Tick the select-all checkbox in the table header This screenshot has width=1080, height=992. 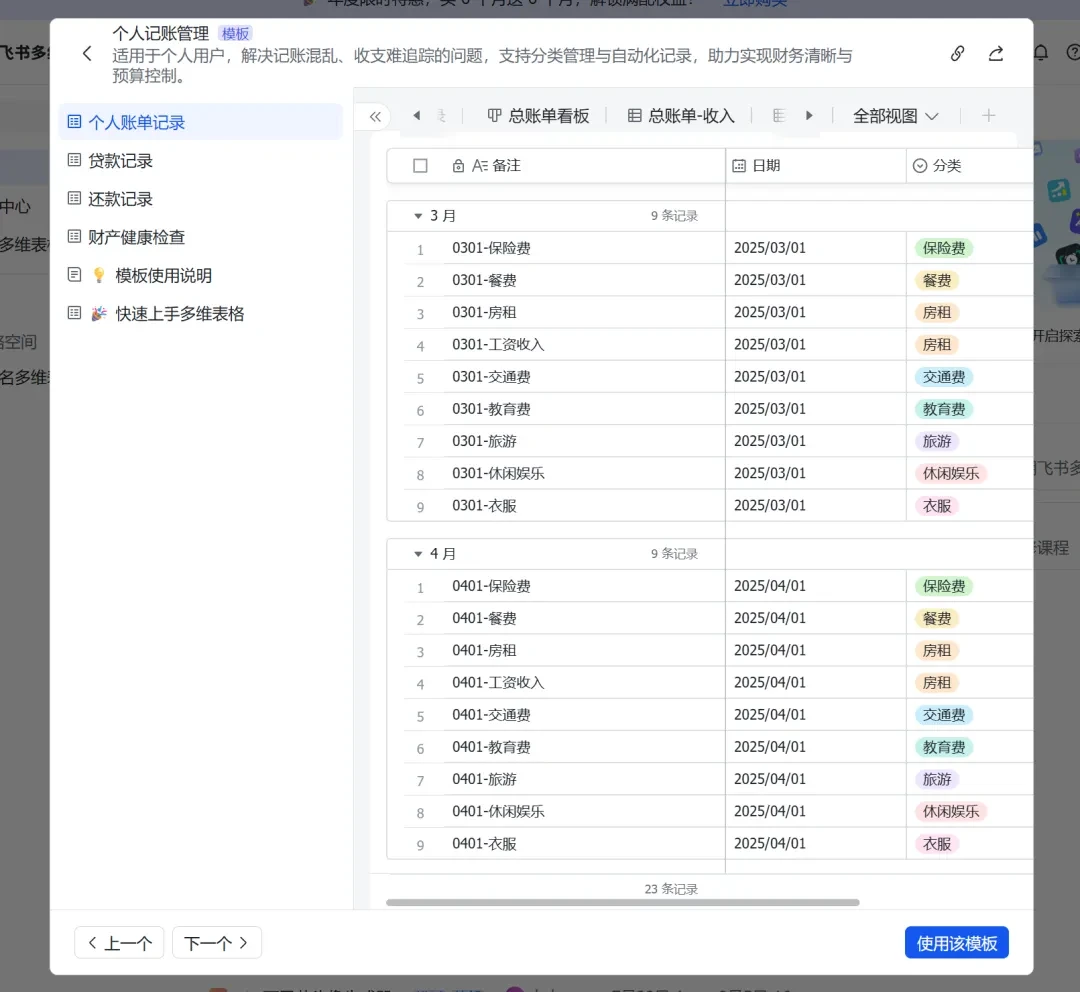420,166
